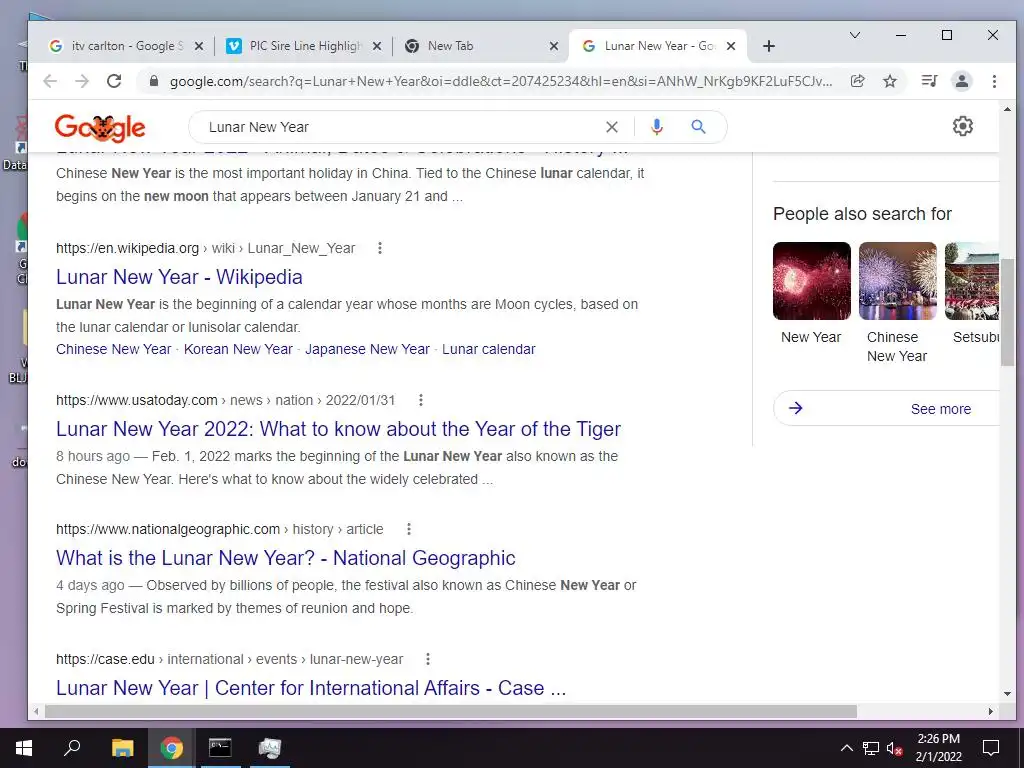The width and height of the screenshot is (1024, 768).
Task: Open the Lunar calendar sitelink
Action: click(x=488, y=349)
